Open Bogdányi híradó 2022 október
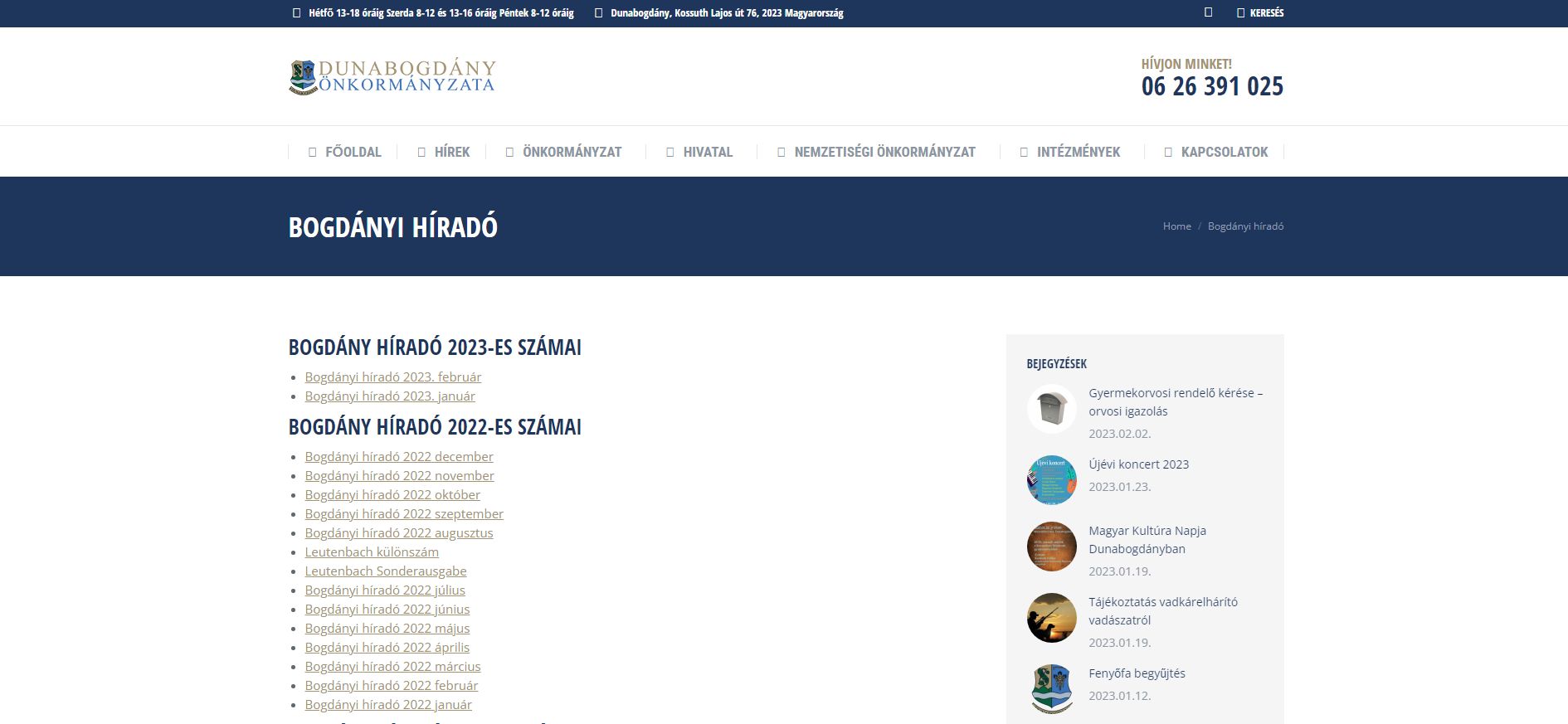Screen dimensions: 1568x724 392,495
